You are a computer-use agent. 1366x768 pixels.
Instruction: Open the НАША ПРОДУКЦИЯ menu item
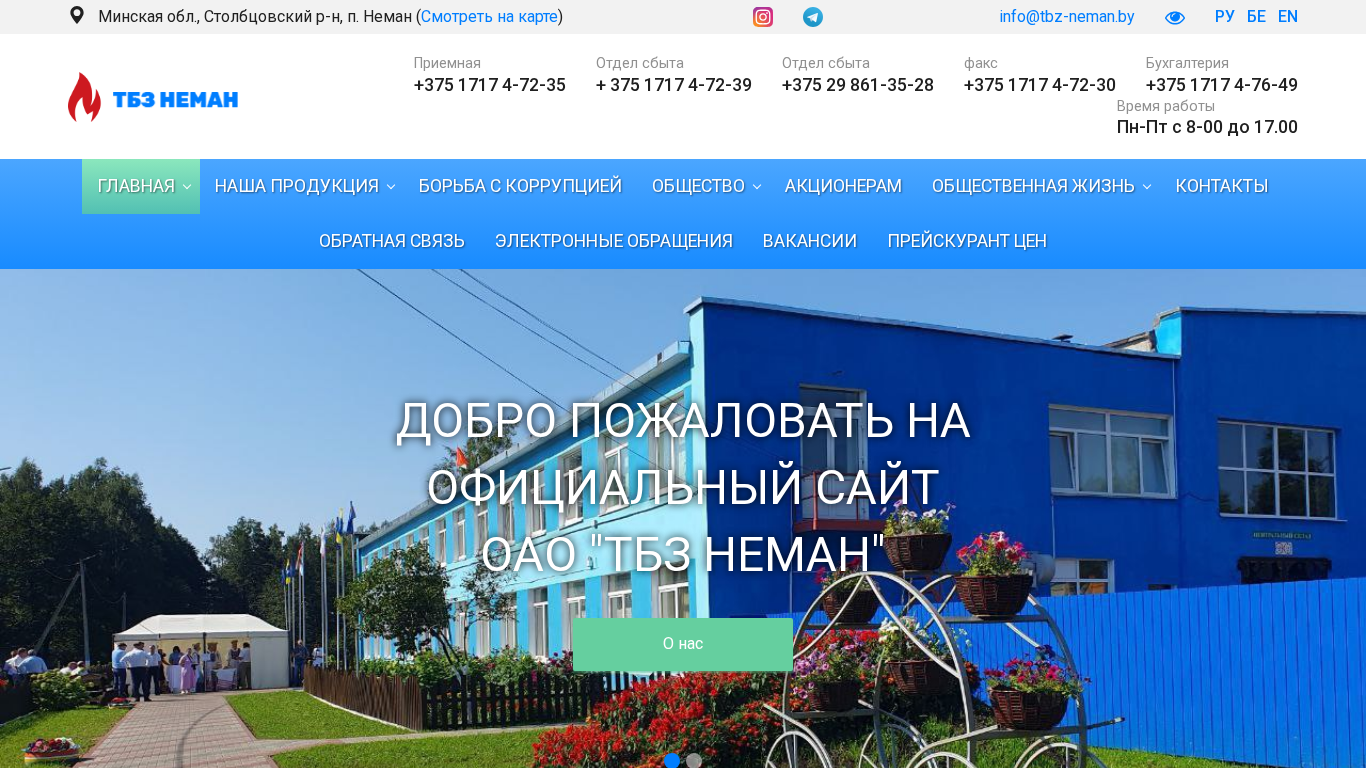pos(297,186)
